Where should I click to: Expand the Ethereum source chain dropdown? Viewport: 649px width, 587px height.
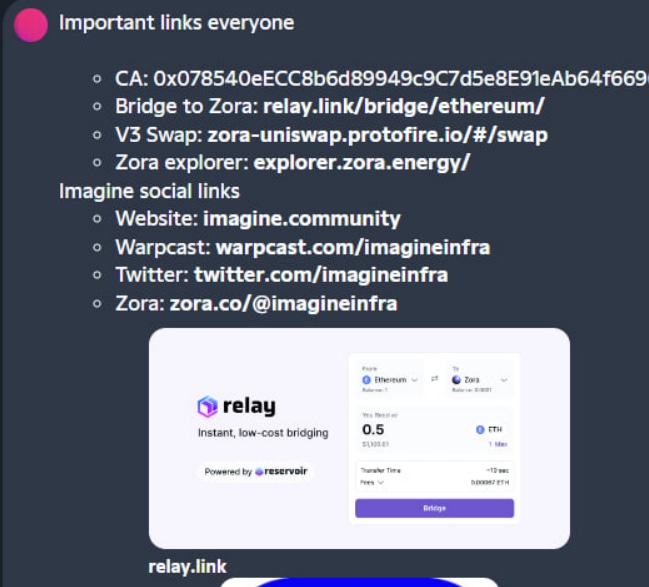point(390,380)
